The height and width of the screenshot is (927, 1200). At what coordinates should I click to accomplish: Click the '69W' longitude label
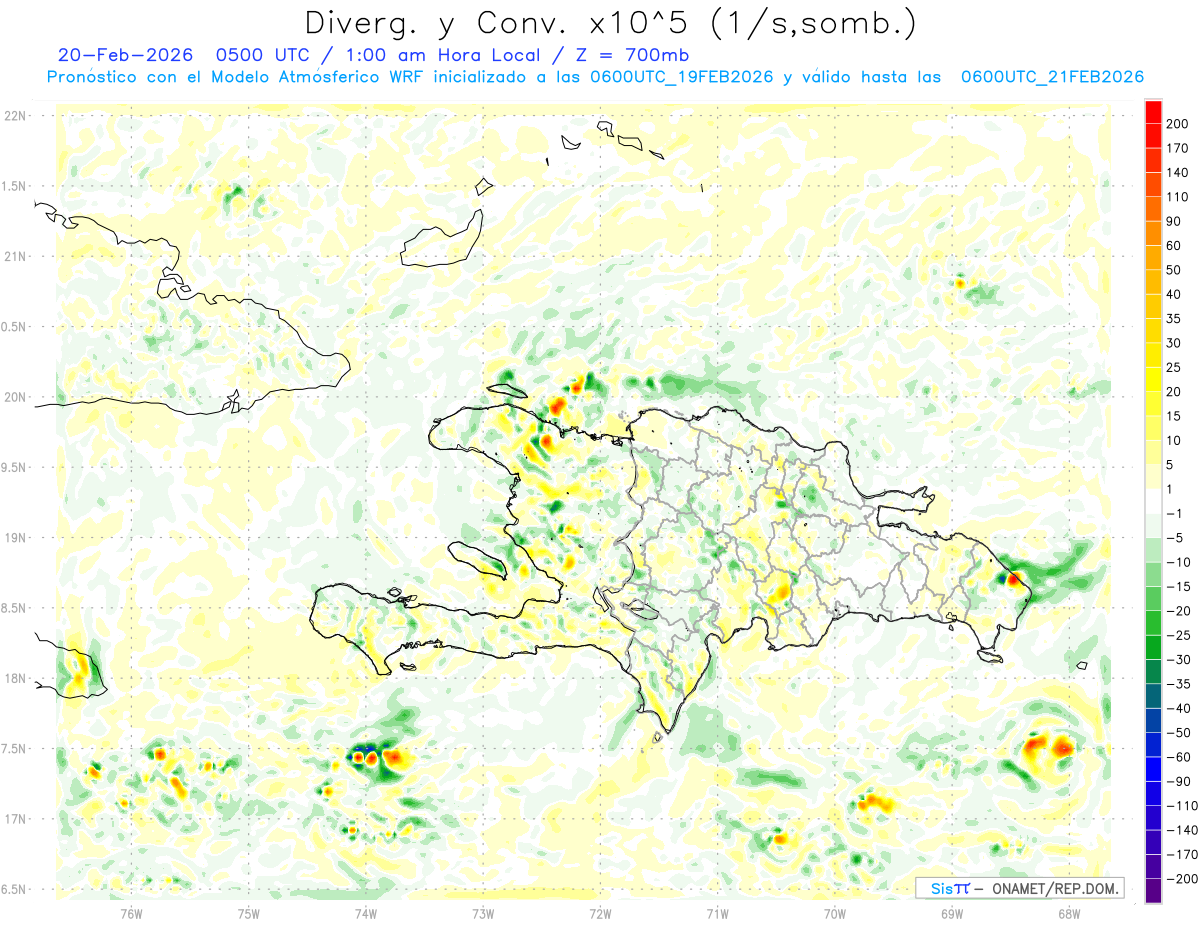click(x=952, y=913)
